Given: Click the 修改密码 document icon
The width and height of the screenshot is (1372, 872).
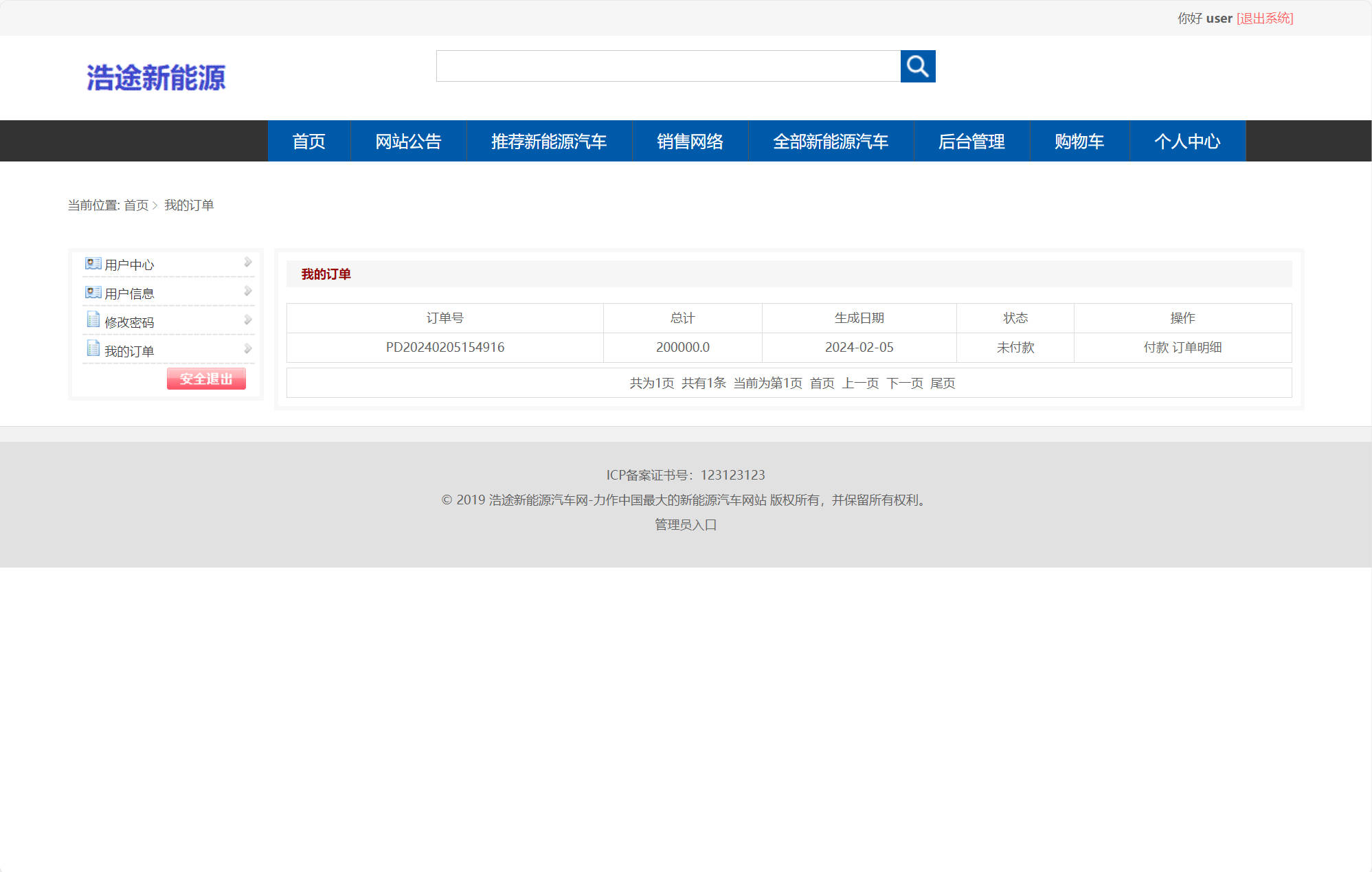Looking at the screenshot, I should (x=93, y=320).
